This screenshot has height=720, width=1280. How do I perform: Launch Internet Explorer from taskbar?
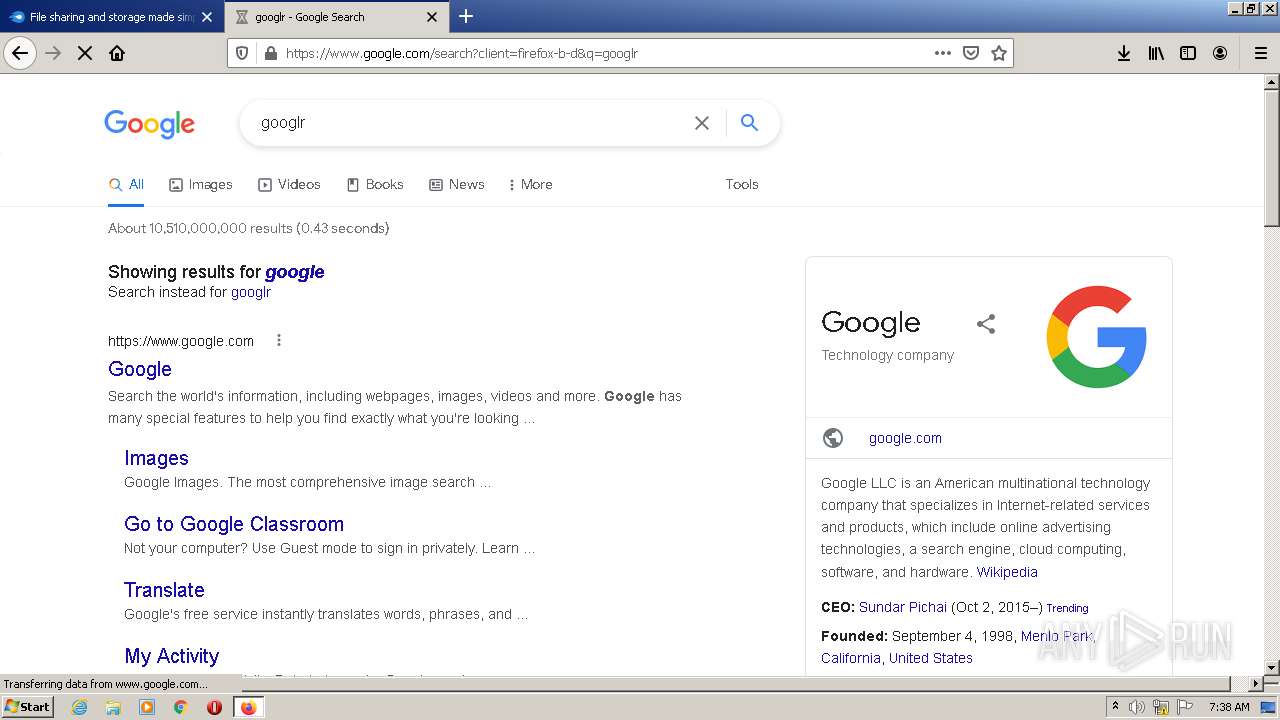pos(79,707)
